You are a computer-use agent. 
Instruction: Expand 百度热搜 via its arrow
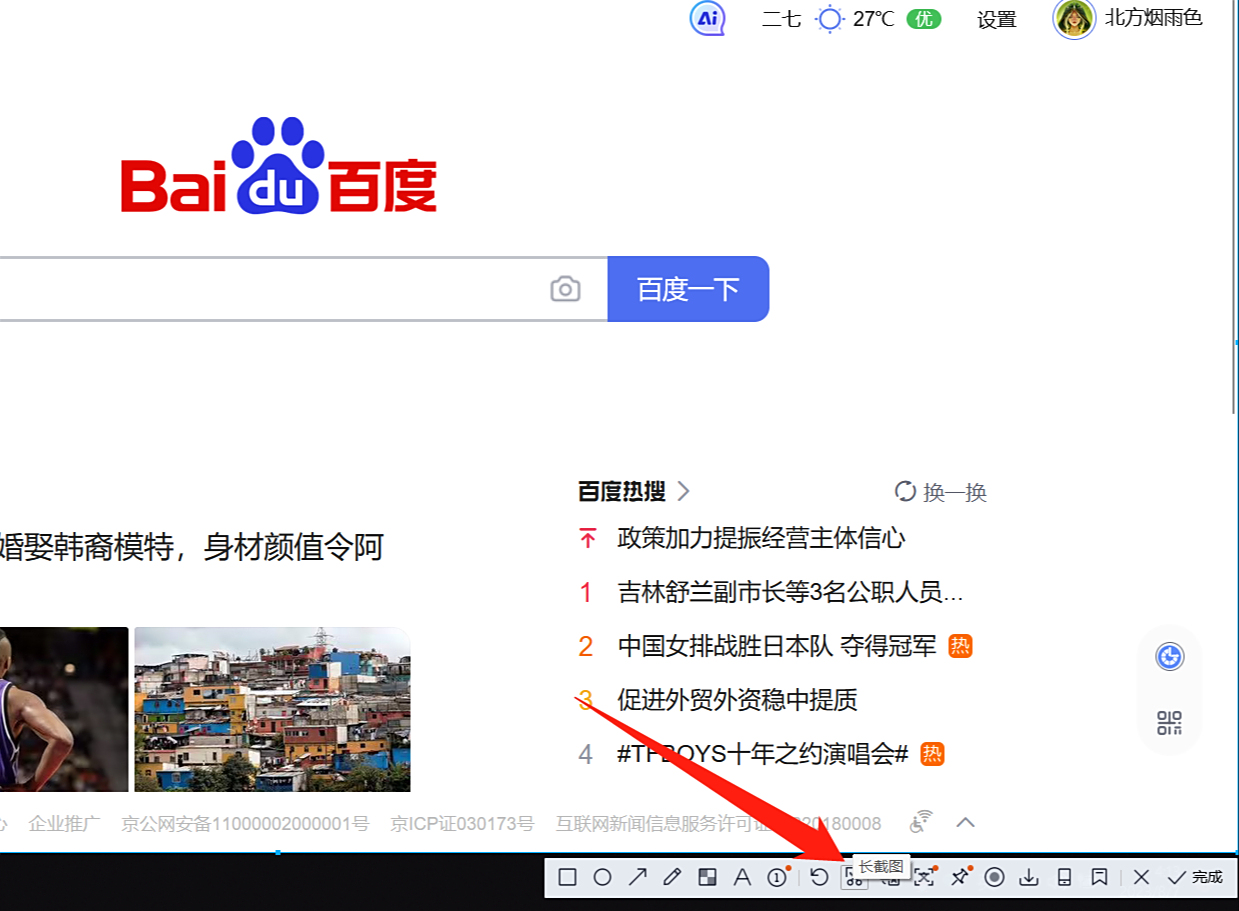(x=684, y=492)
